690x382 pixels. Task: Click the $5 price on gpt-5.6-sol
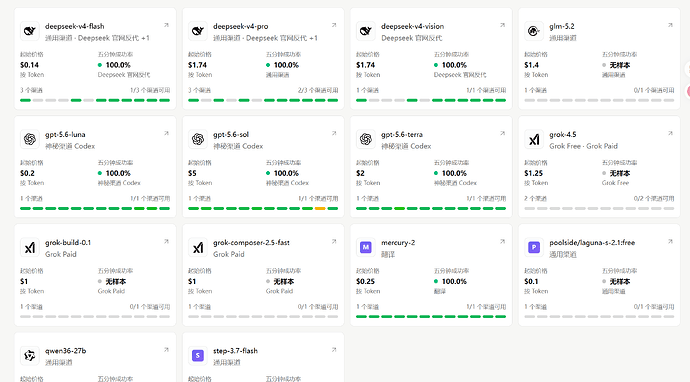(x=192, y=173)
